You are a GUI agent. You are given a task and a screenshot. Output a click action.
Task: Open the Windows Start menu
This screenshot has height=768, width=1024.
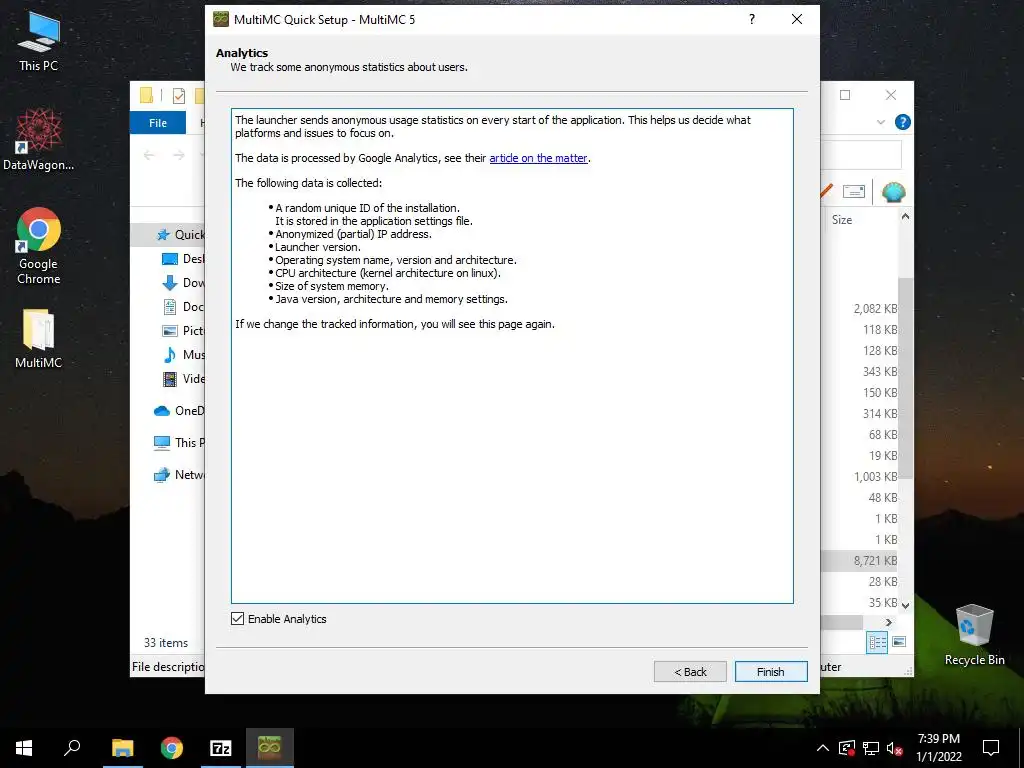coord(24,748)
